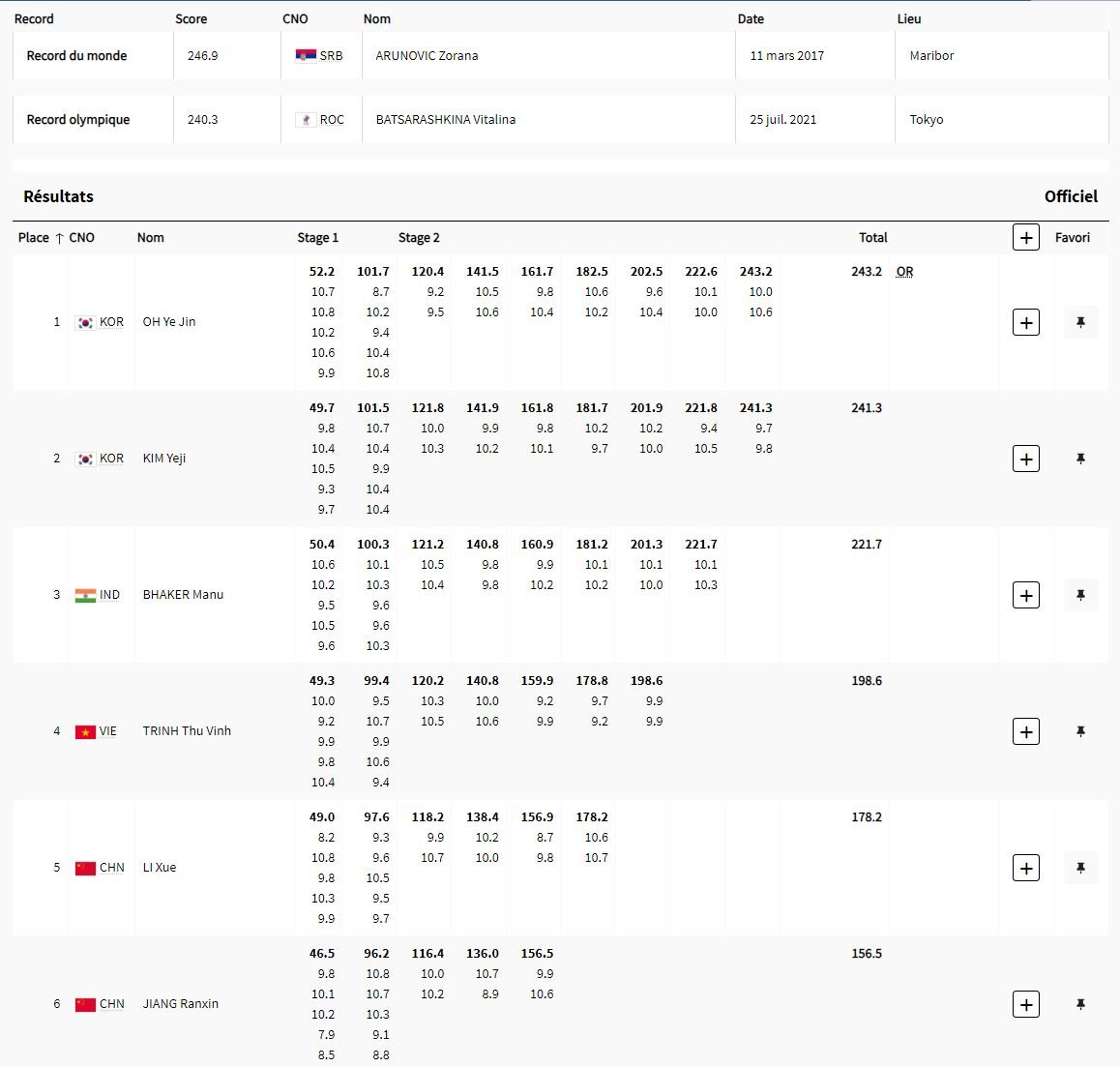Expand all rows using header plus button

1025,237
